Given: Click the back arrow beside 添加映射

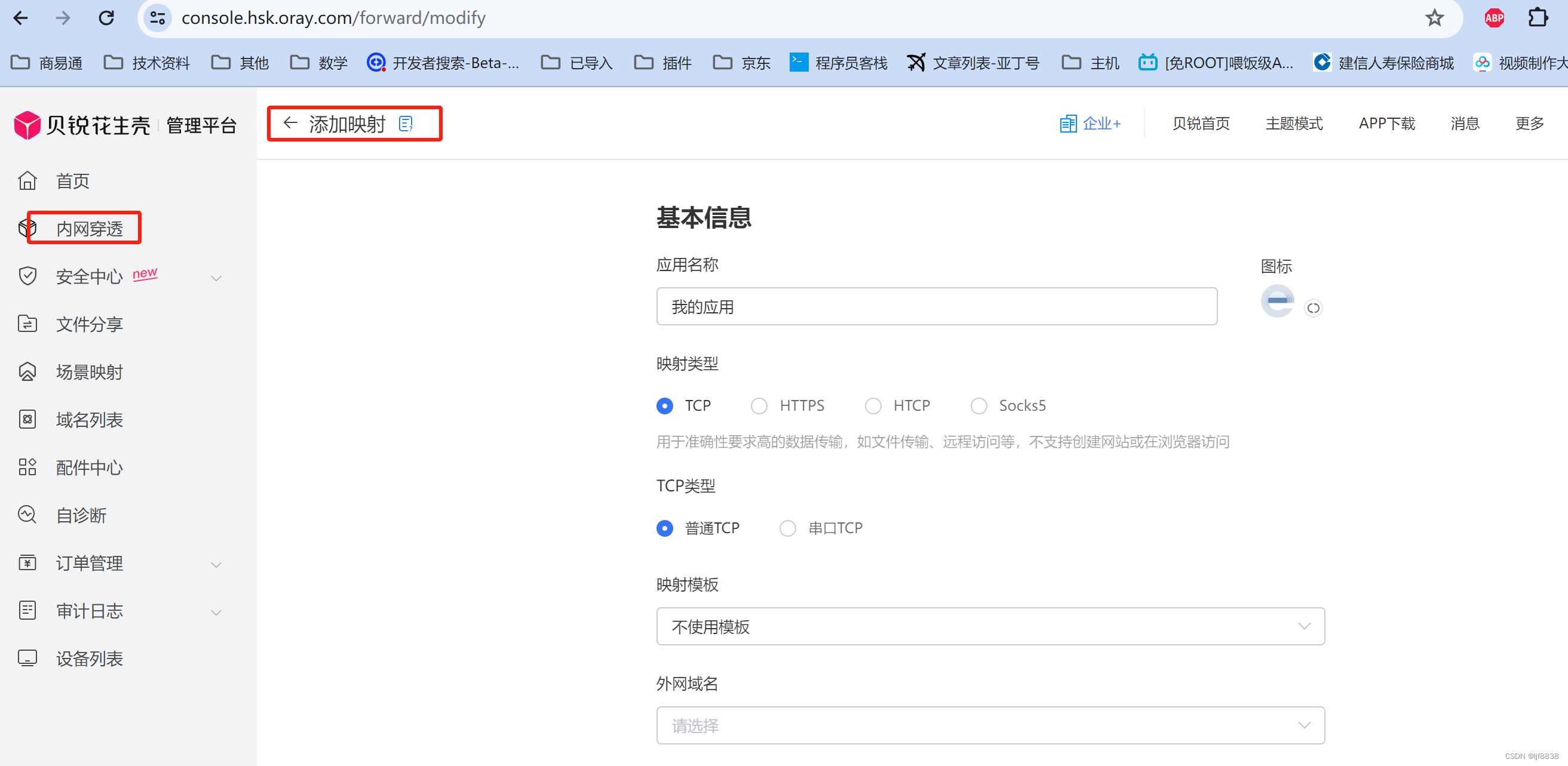Looking at the screenshot, I should 290,124.
